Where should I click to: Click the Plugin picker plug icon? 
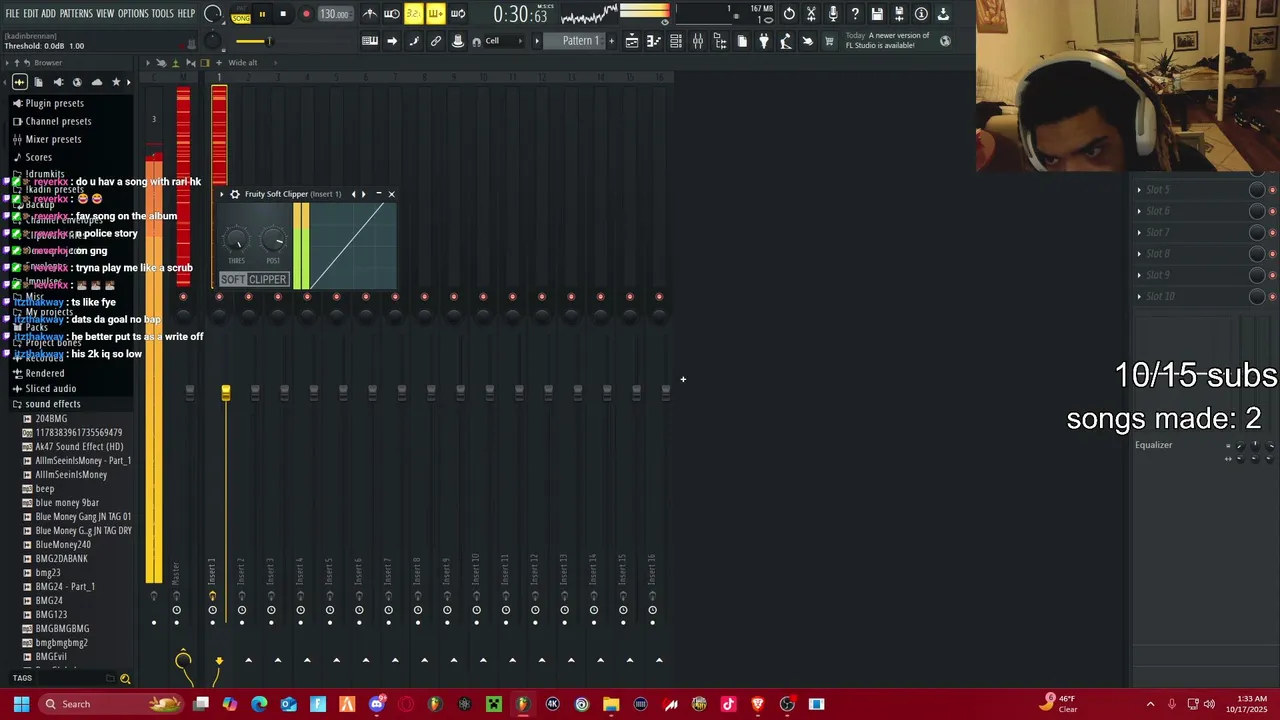click(764, 41)
